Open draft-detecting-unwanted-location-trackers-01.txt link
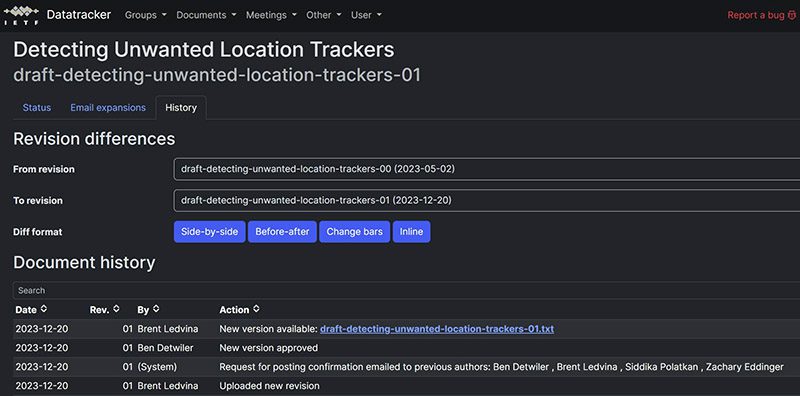Viewport: 800px width, 396px height. (x=437, y=329)
